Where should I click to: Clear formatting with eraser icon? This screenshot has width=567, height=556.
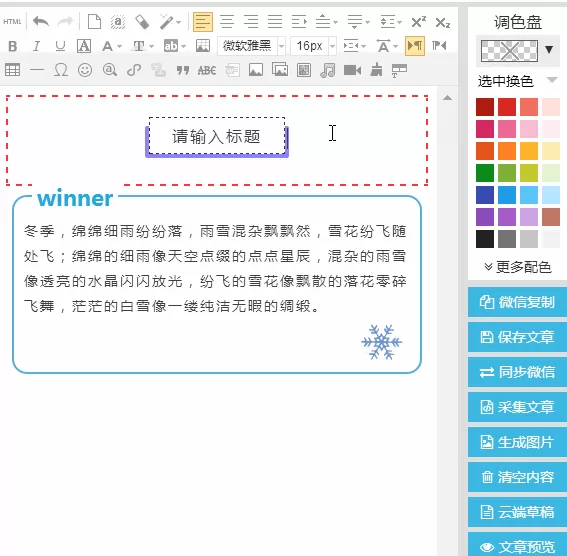click(142, 22)
